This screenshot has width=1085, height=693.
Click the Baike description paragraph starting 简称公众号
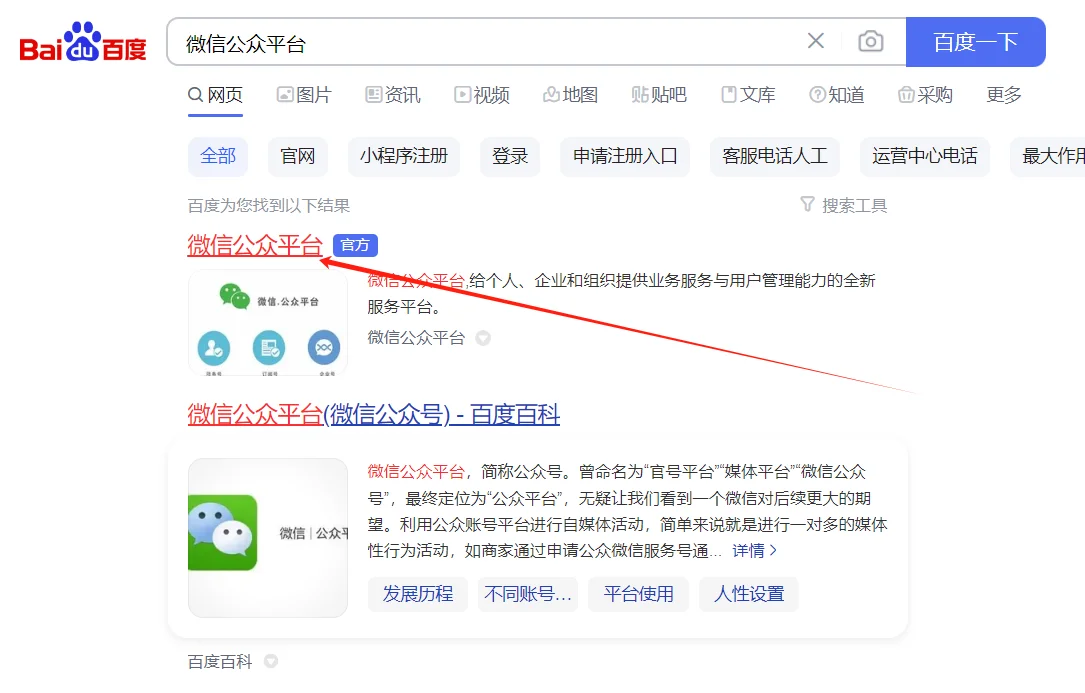pyautogui.click(x=627, y=512)
